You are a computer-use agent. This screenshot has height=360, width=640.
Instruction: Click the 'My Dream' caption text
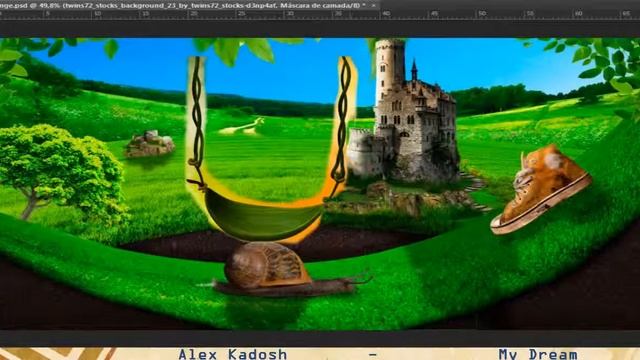(x=538, y=354)
